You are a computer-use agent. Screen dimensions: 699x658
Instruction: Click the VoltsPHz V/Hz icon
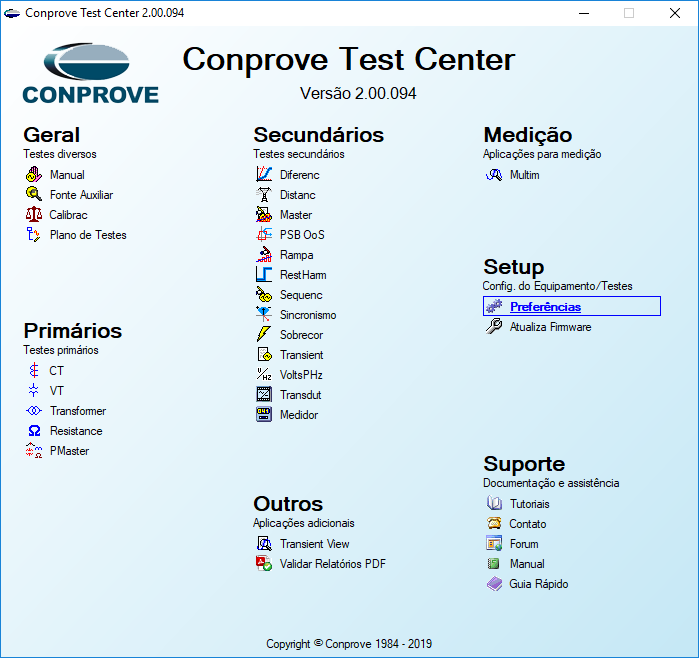point(264,374)
